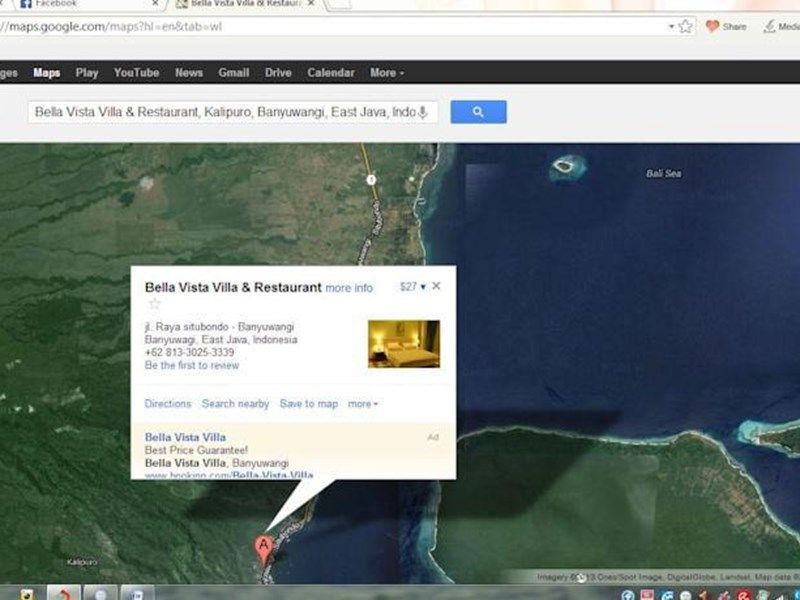Click the more info link

click(349, 288)
